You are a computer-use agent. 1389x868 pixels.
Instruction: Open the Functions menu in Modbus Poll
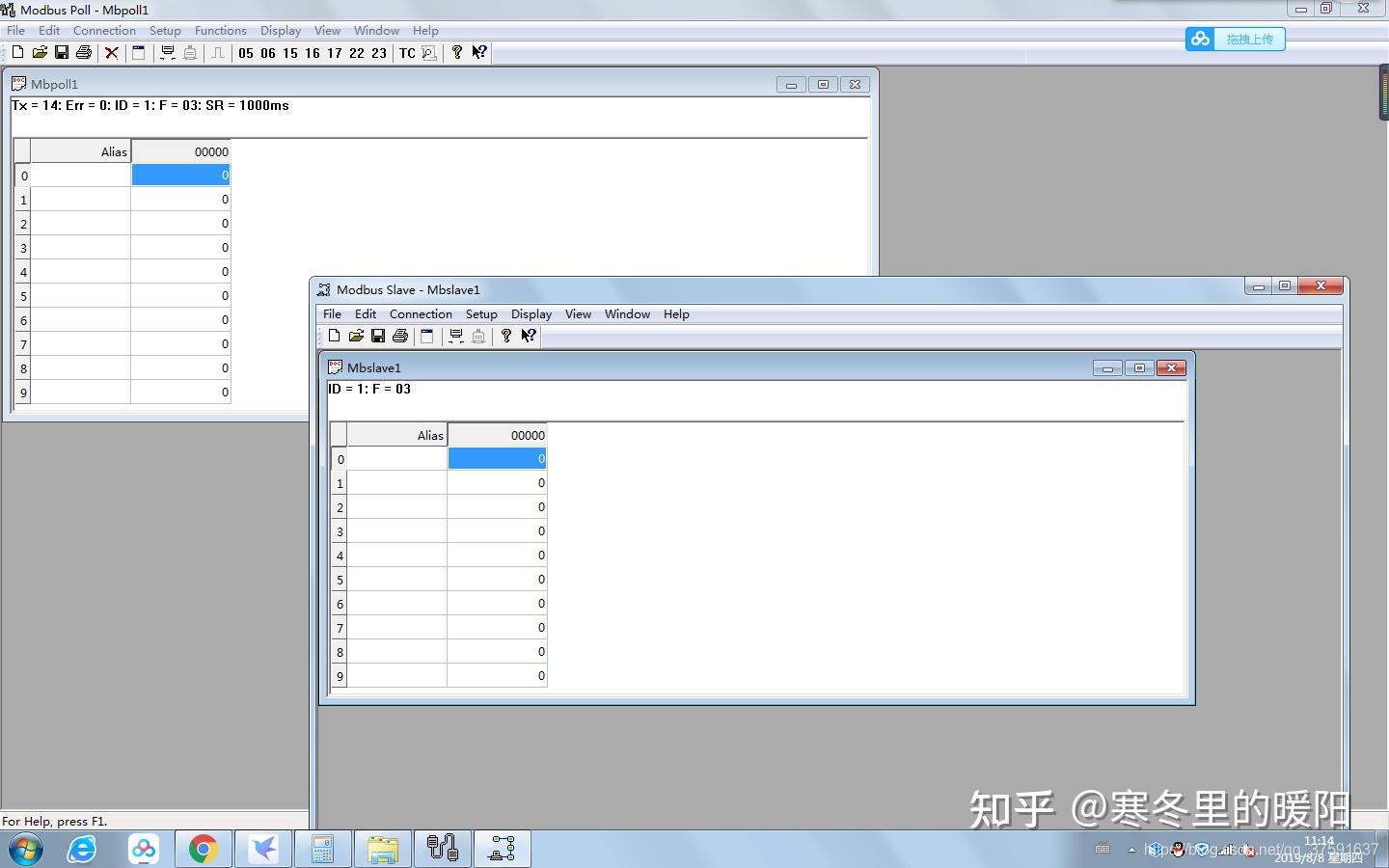(x=220, y=30)
